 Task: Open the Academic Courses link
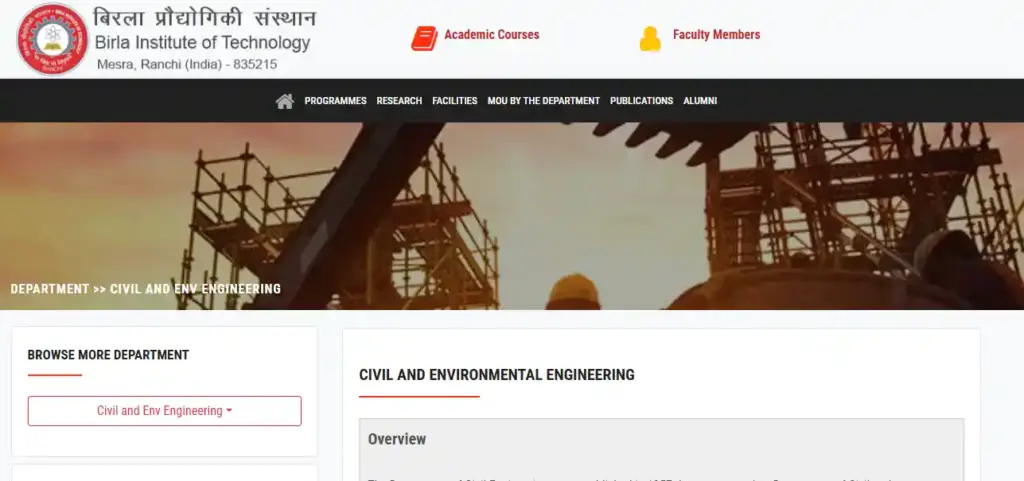[x=491, y=35]
